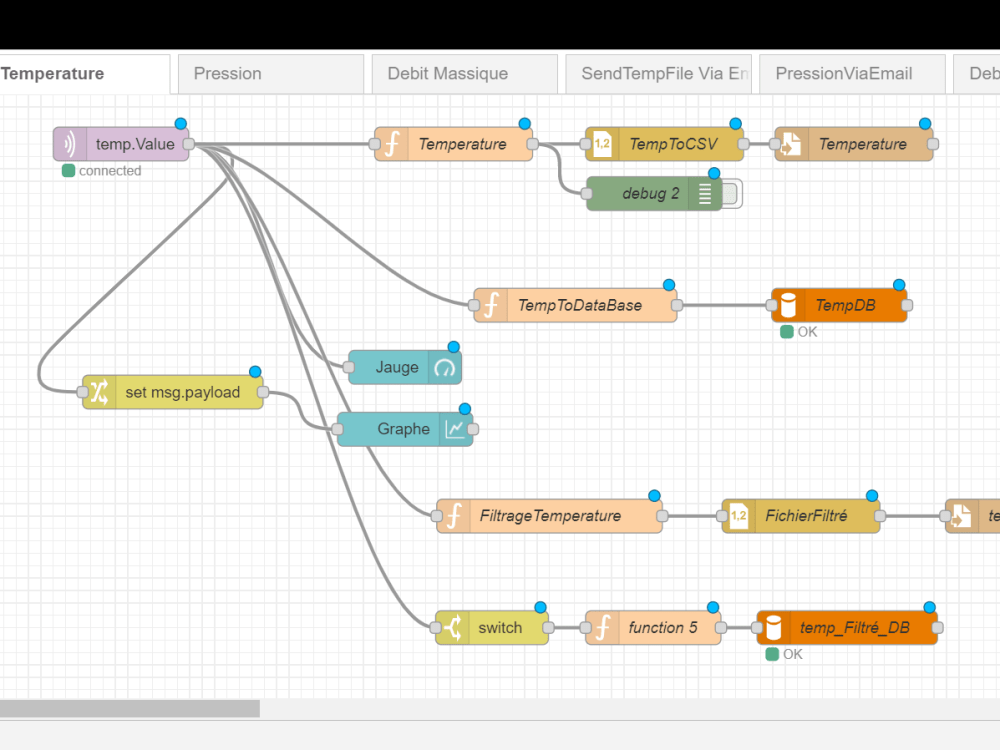The image size is (1000, 750).
Task: Switch to the PressionViaEmail tab
Action: 852,73
